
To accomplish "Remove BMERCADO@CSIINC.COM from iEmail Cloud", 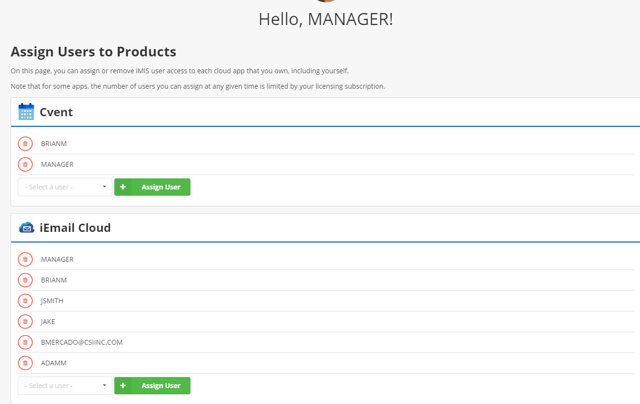I will tap(26, 342).
